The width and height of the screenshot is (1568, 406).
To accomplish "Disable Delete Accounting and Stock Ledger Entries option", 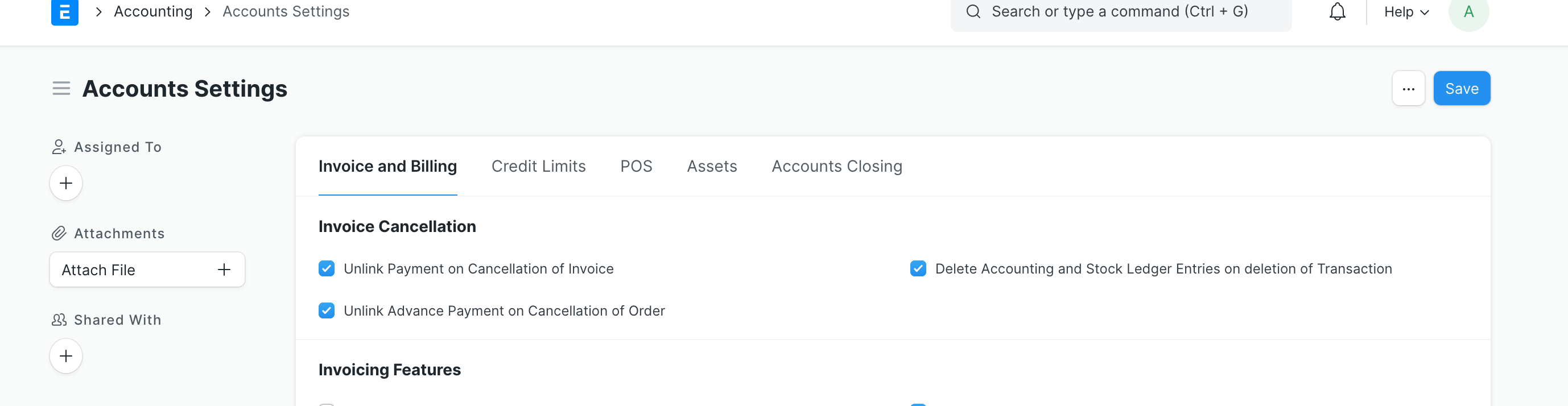I will pos(918,268).
